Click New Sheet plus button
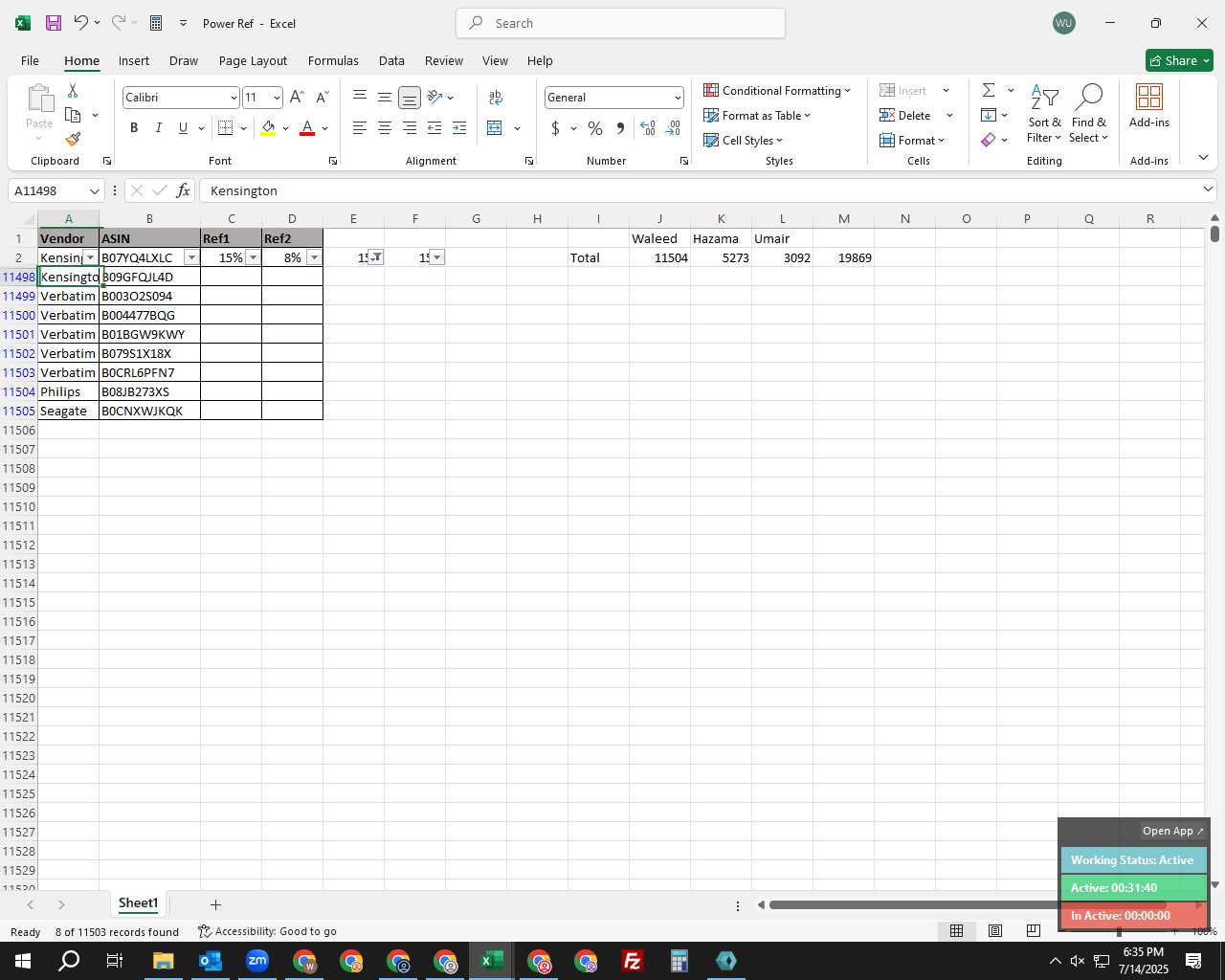 coord(215,904)
